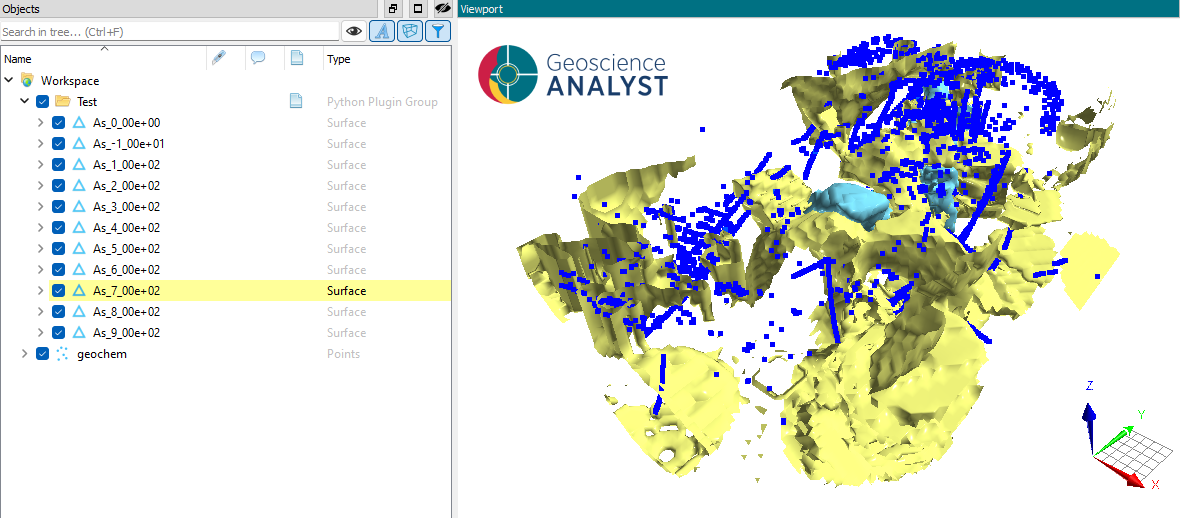The width and height of the screenshot is (1180, 518).
Task: Sort by the Name column header
Action: (18, 59)
